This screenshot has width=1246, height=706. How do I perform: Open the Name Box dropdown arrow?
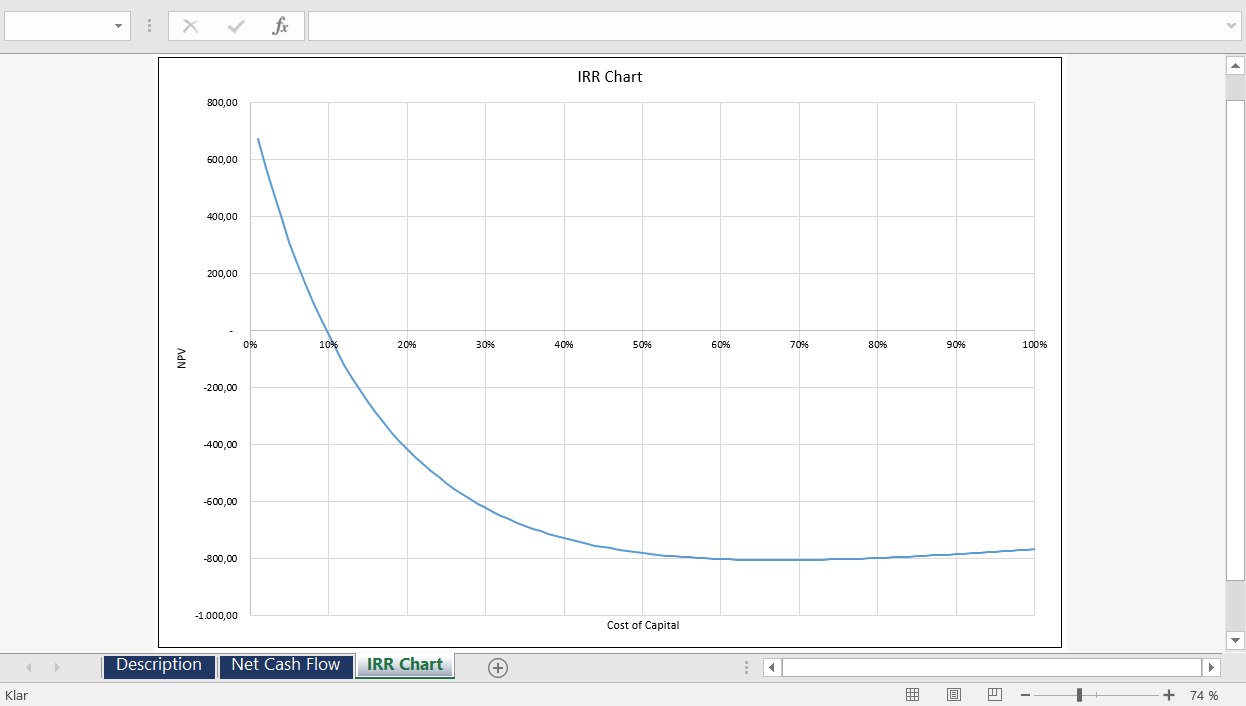click(117, 25)
